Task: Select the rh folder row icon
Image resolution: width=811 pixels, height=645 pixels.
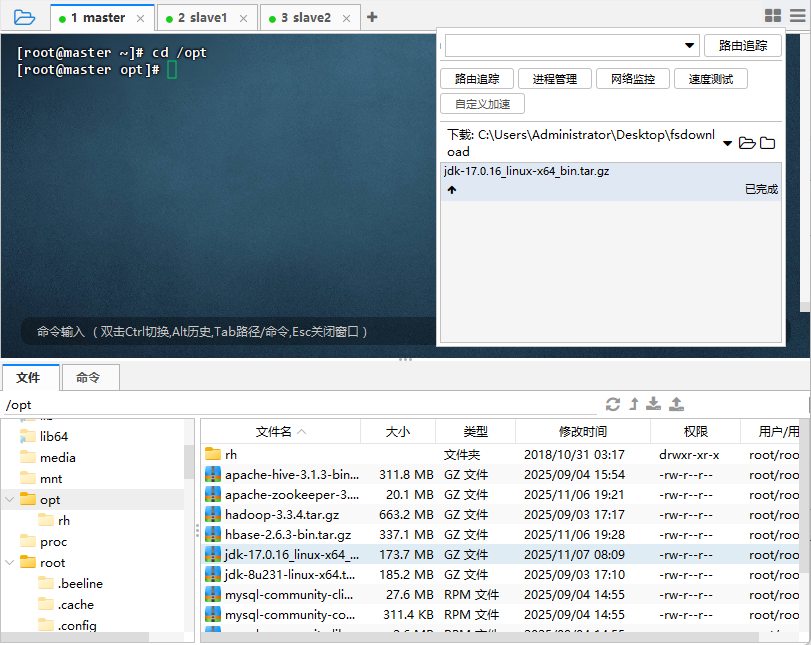Action: pyautogui.click(x=213, y=454)
